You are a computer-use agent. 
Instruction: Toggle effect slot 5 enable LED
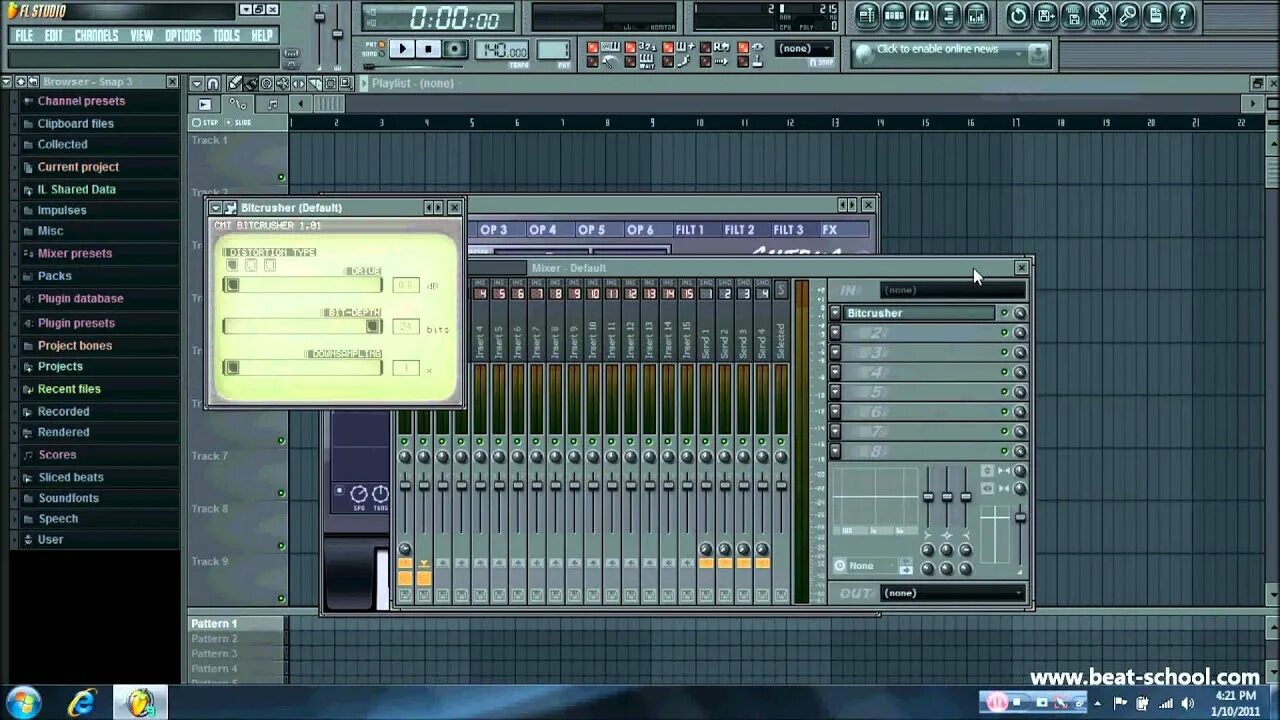click(1004, 392)
